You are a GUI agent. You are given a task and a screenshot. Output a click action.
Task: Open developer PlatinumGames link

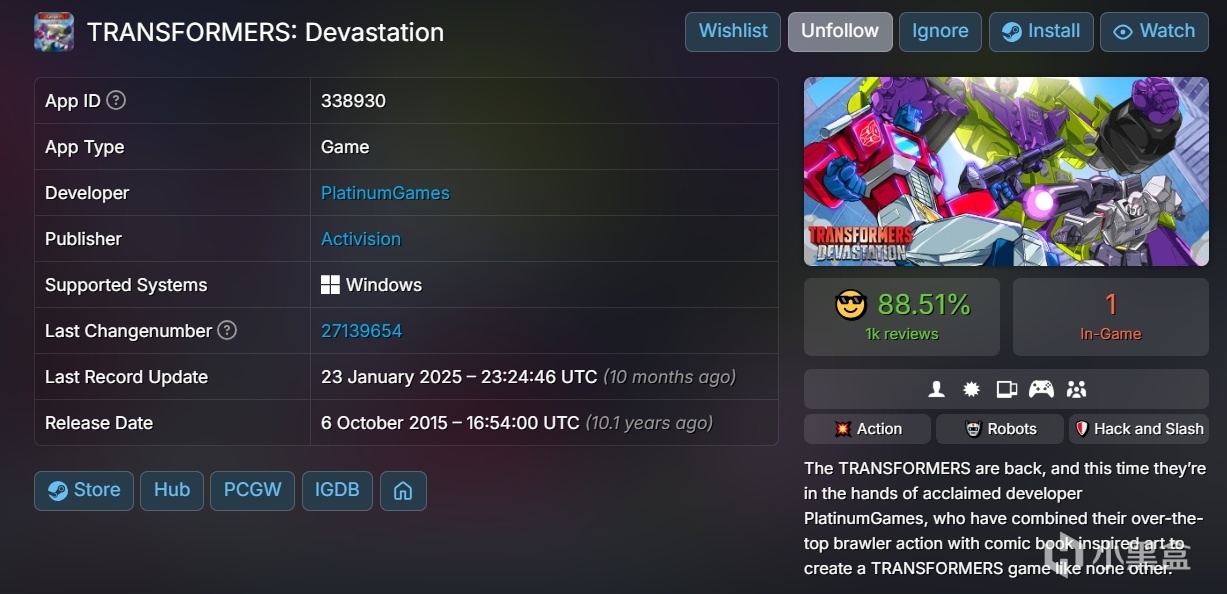click(x=385, y=193)
